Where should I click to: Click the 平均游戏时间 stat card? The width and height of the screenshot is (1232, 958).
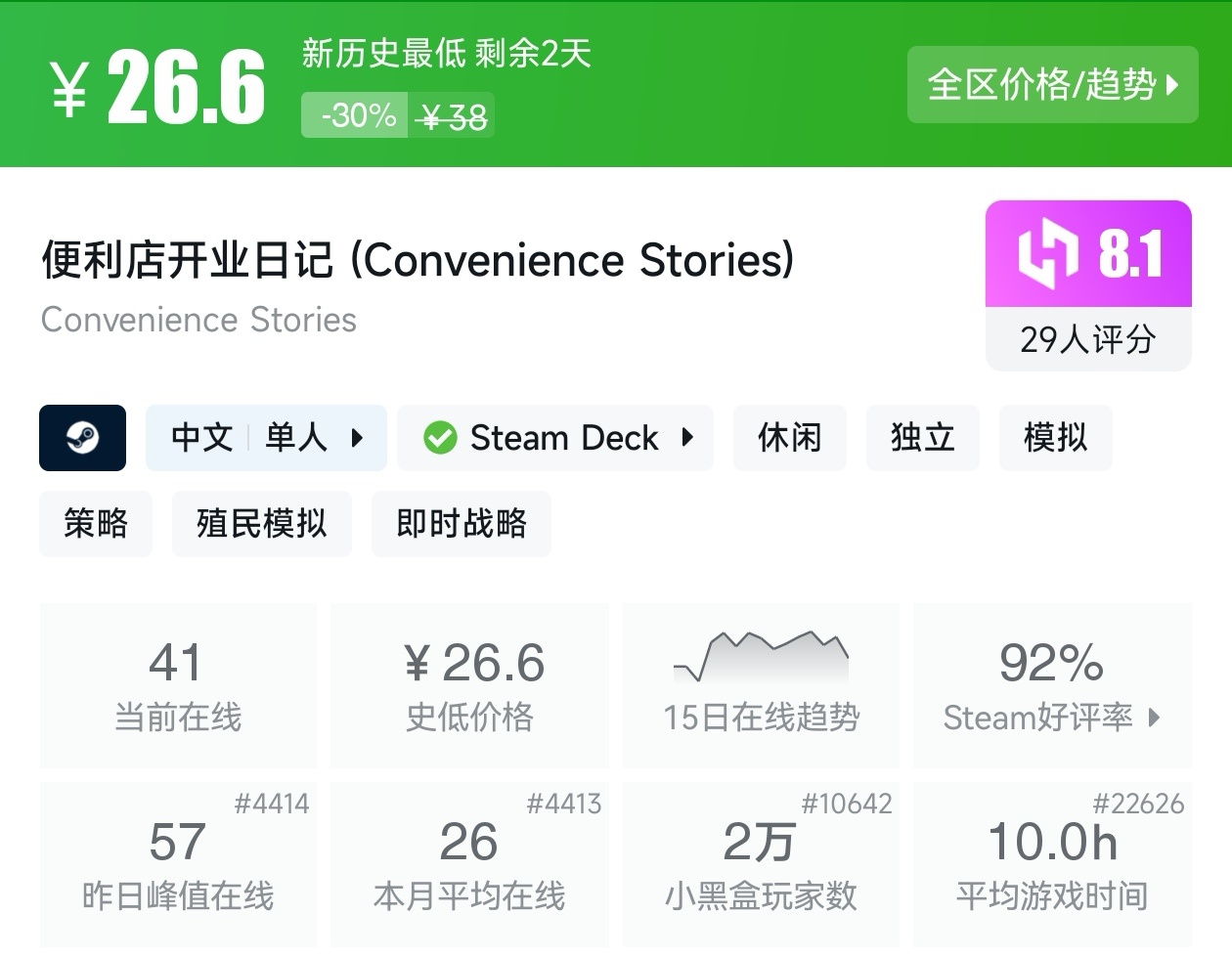coord(1052,864)
